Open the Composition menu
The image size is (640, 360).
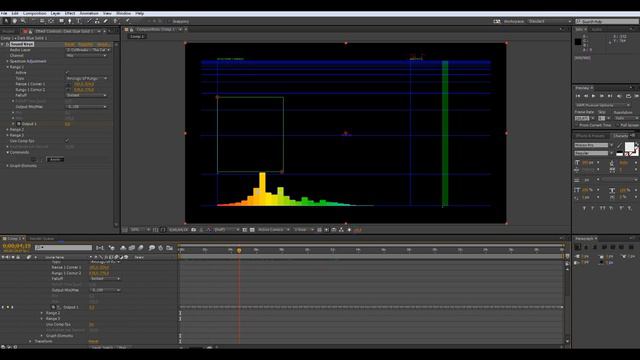pyautogui.click(x=35, y=13)
